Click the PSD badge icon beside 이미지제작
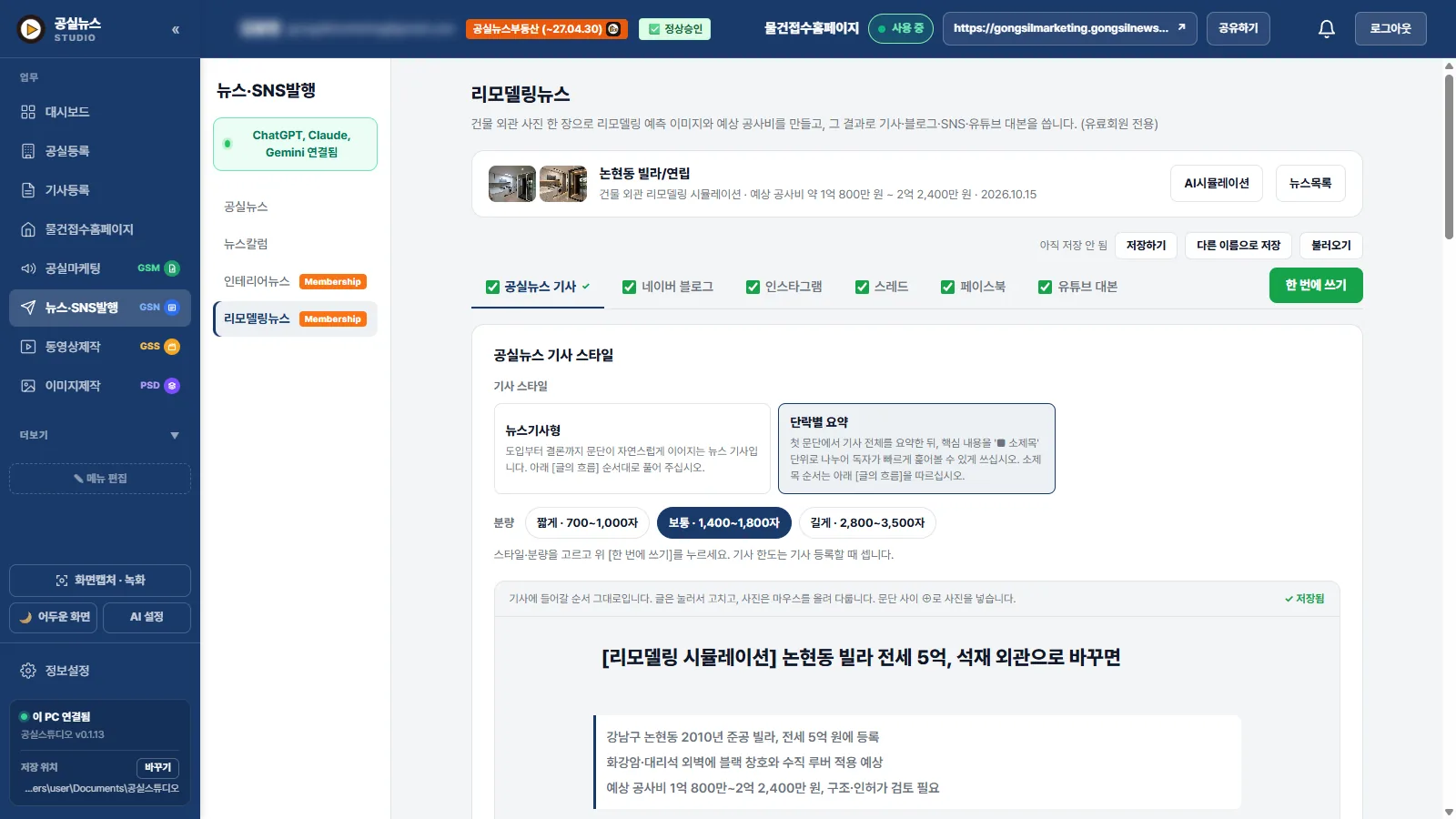 click(x=172, y=386)
